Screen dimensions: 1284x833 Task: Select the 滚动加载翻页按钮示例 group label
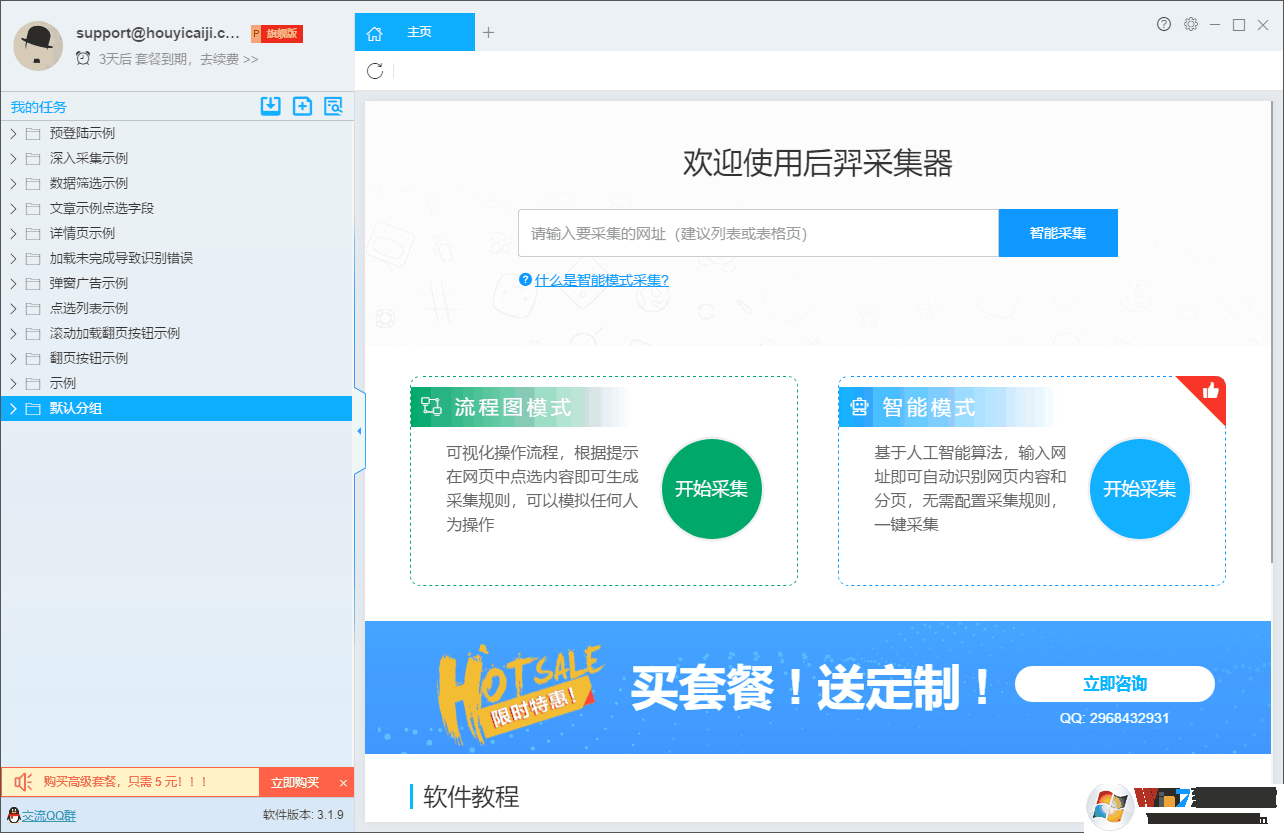click(x=115, y=333)
